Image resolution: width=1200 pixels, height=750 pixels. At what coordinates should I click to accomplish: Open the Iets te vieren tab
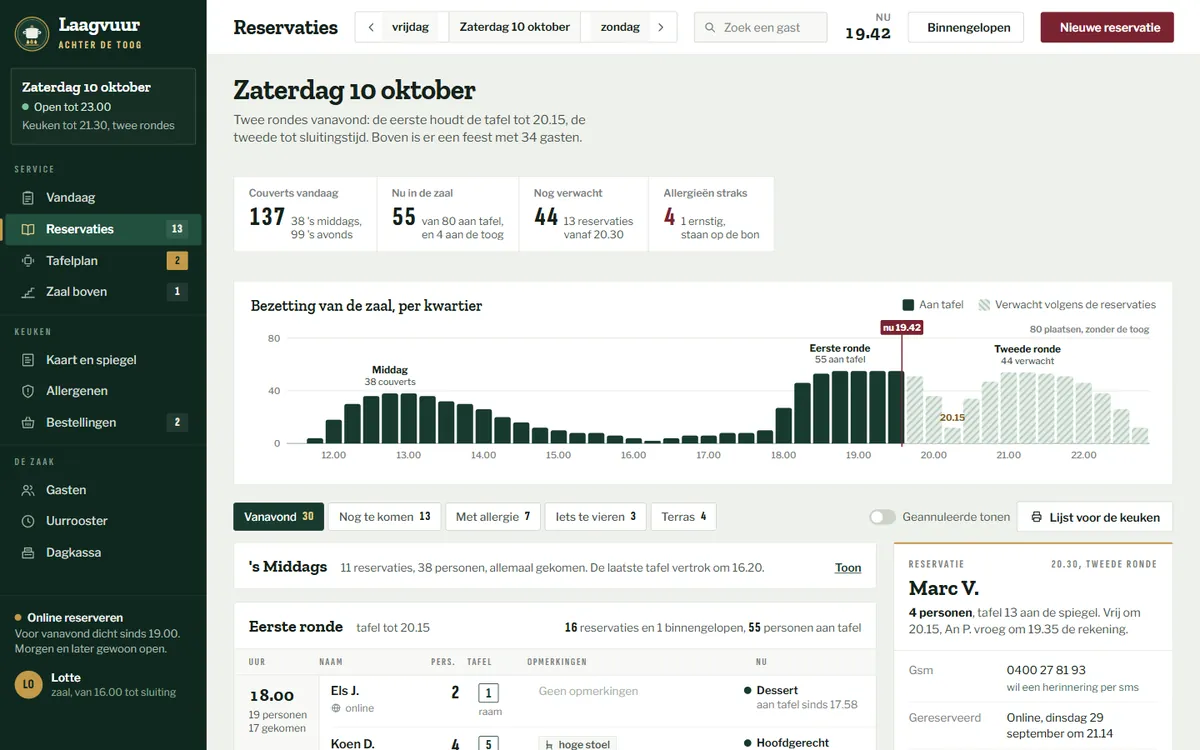tap(596, 517)
